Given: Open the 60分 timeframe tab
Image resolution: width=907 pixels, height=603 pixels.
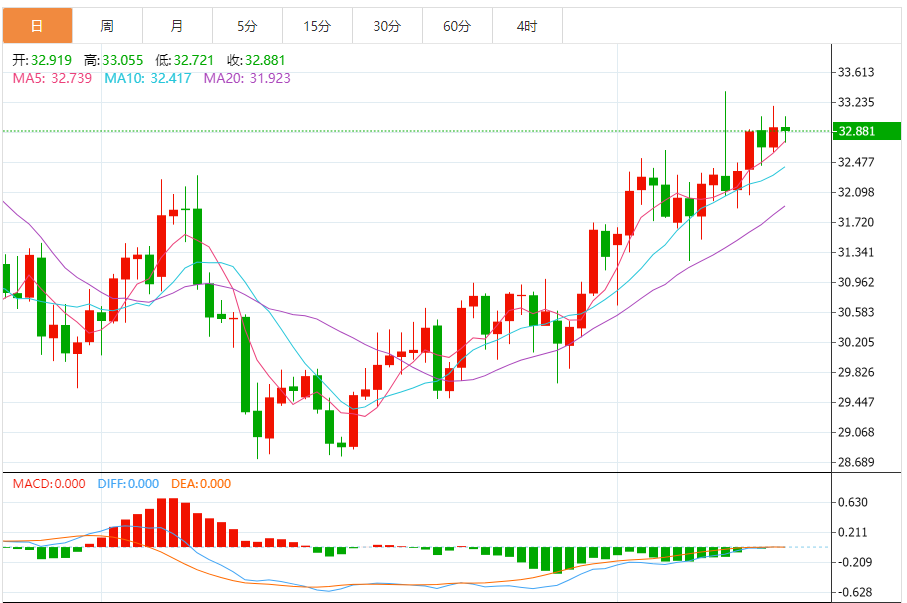Looking at the screenshot, I should click(x=458, y=26).
